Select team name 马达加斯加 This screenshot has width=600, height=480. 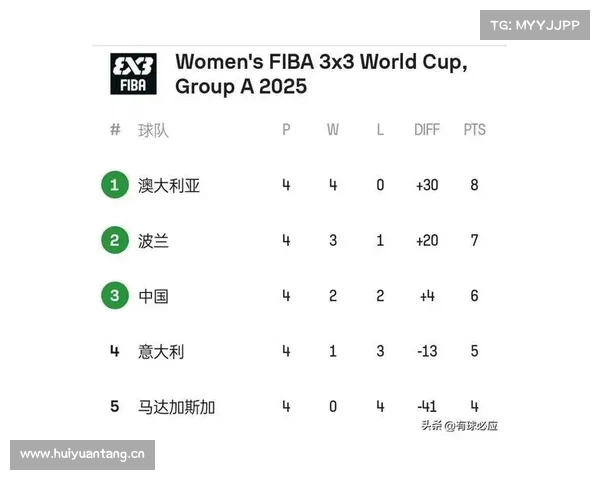(x=176, y=407)
